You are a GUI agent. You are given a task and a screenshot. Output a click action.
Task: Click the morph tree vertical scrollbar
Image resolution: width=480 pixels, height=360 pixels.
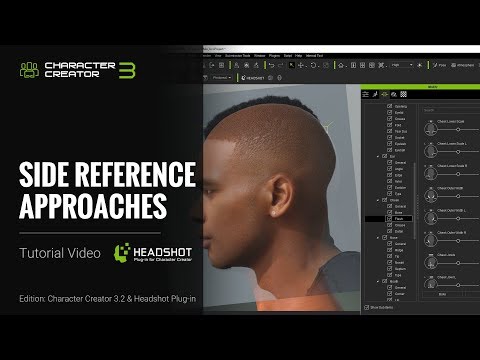click(414, 201)
